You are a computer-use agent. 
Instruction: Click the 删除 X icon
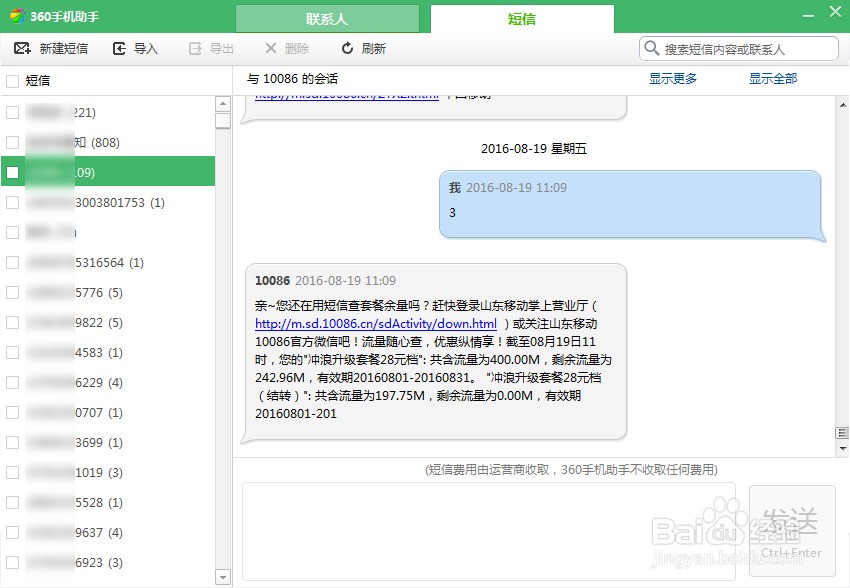271,48
